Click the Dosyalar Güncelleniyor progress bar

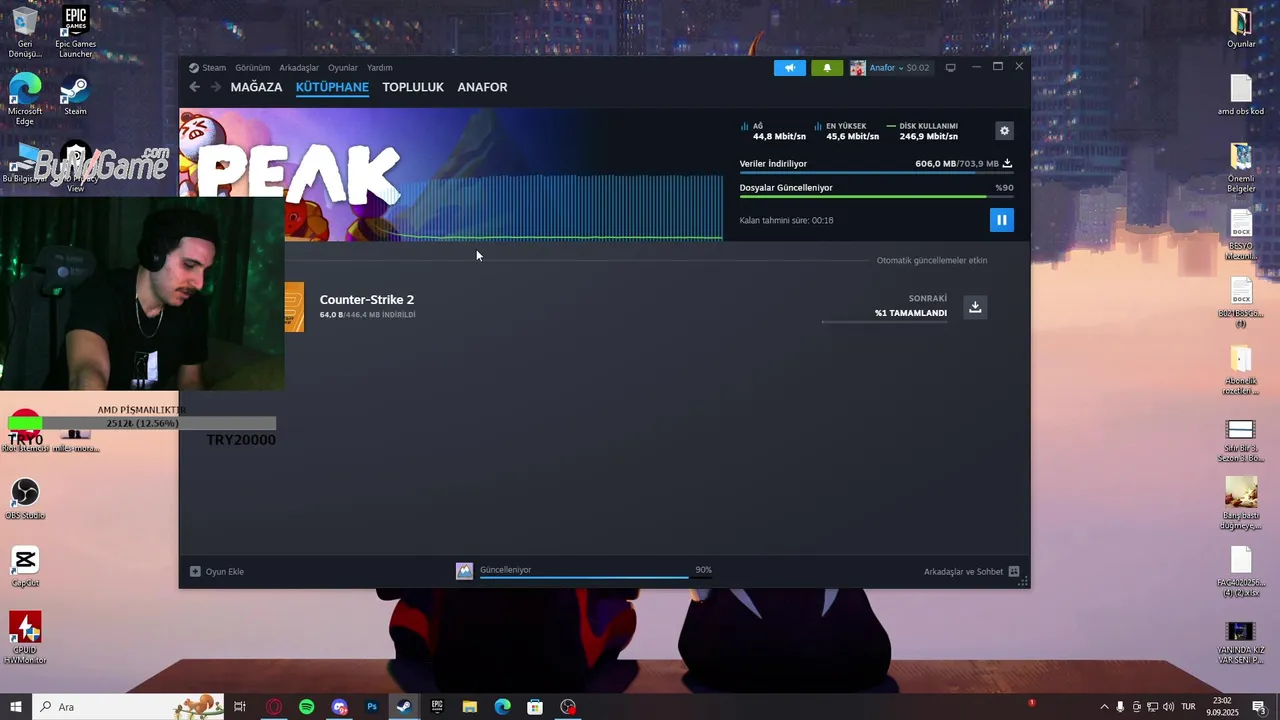pyautogui.click(x=876, y=196)
